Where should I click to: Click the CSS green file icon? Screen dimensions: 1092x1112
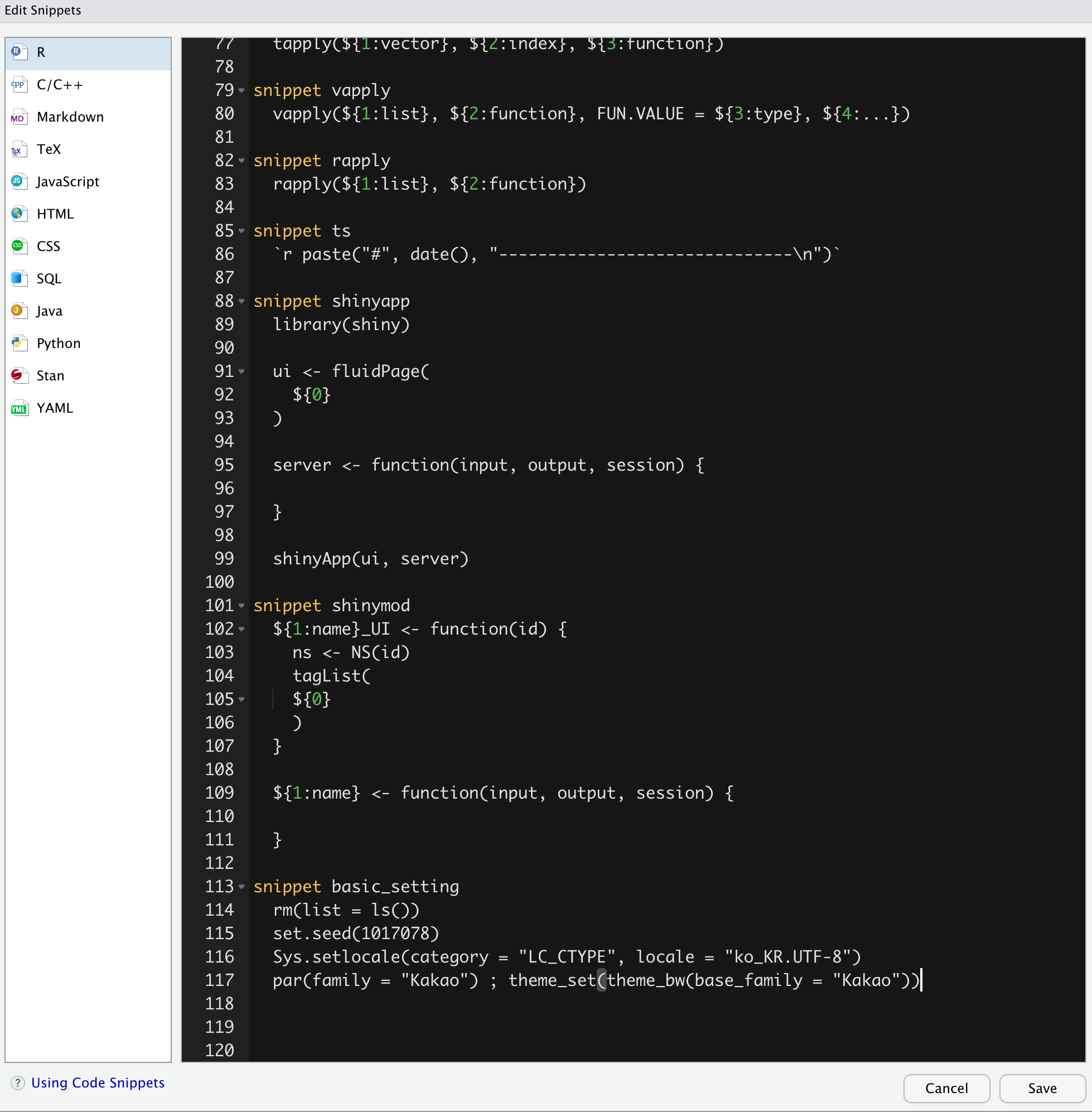point(19,246)
